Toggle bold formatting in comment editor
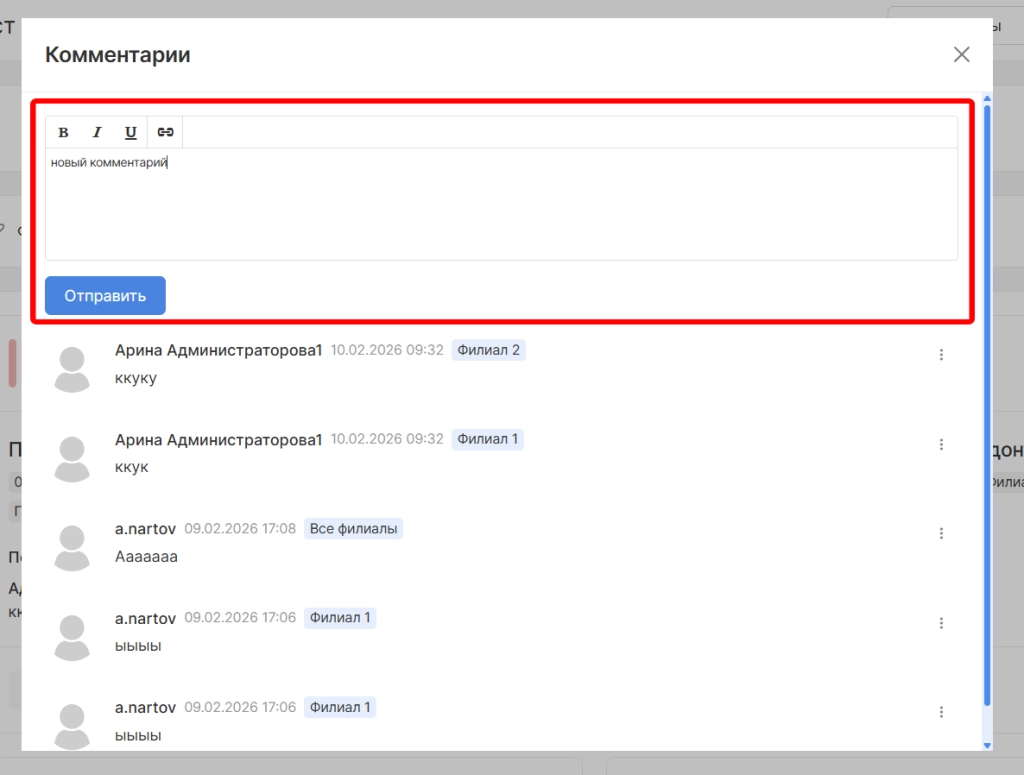This screenshot has height=775, width=1024. 63,132
